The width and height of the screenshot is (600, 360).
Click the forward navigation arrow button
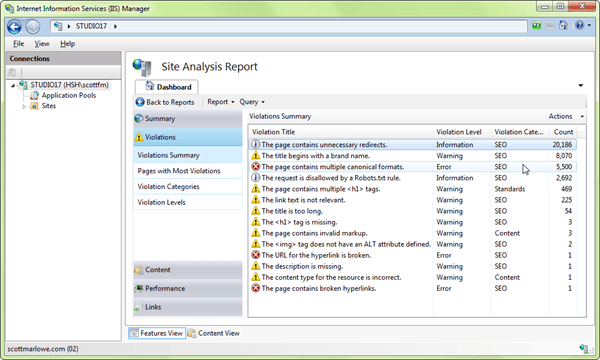33,27
